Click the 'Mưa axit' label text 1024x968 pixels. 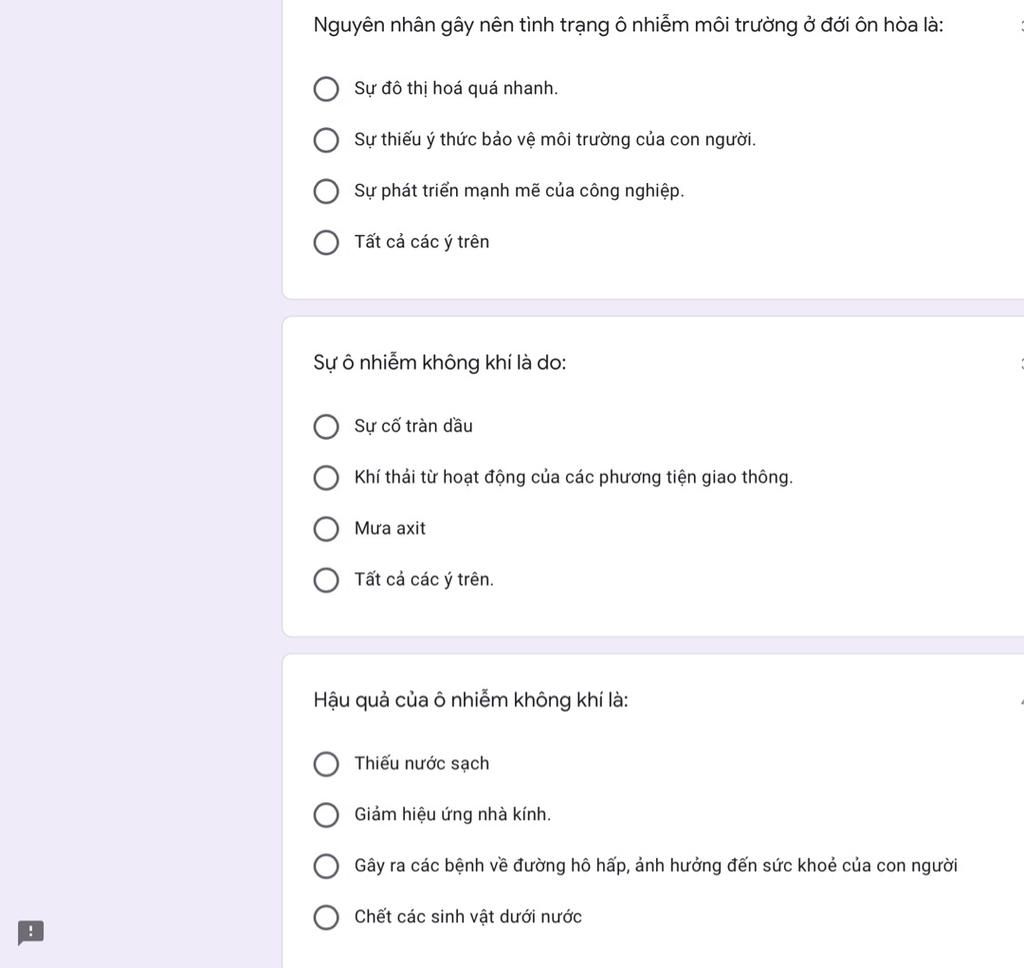[390, 528]
